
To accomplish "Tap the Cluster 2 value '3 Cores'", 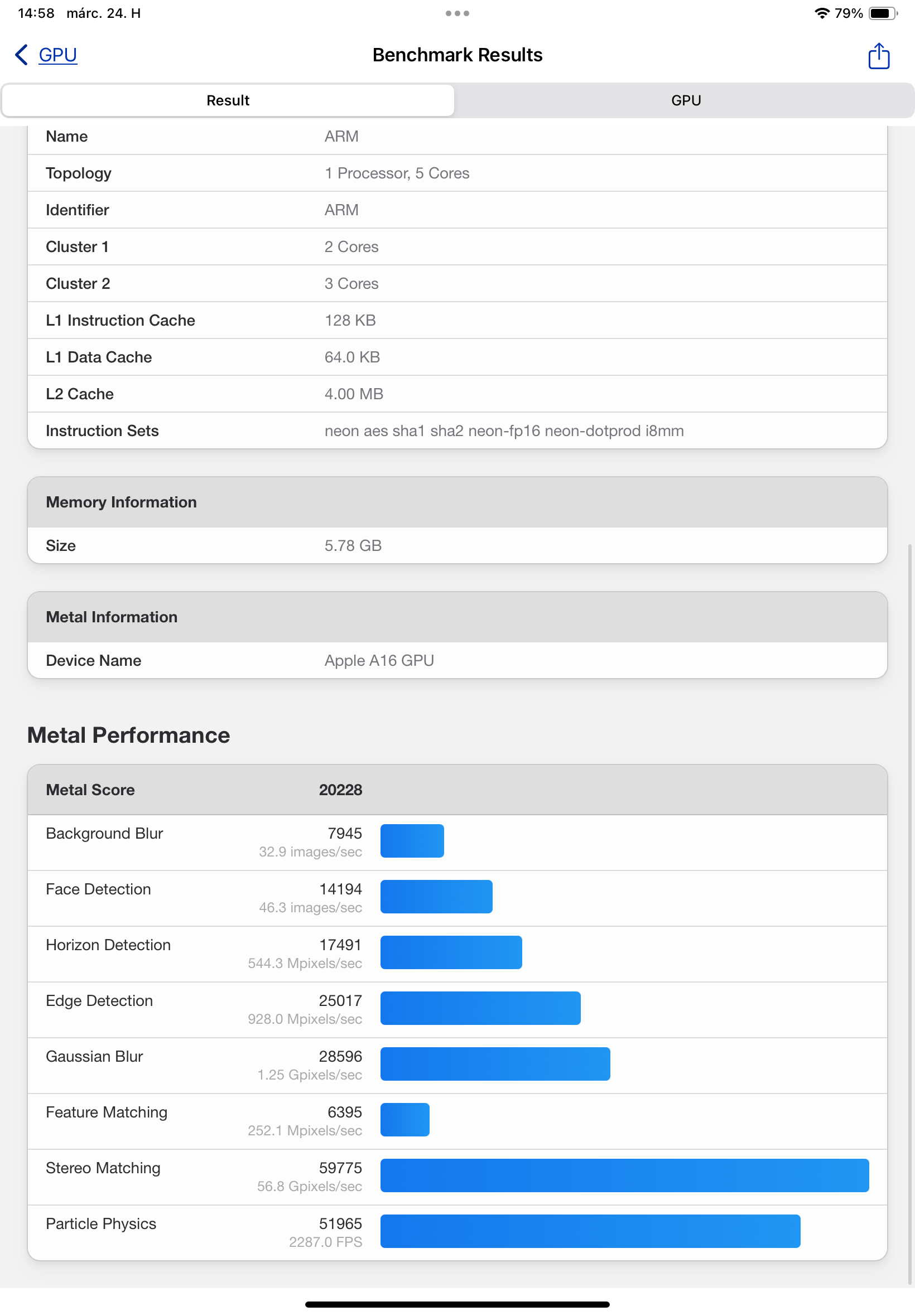I will (351, 284).
